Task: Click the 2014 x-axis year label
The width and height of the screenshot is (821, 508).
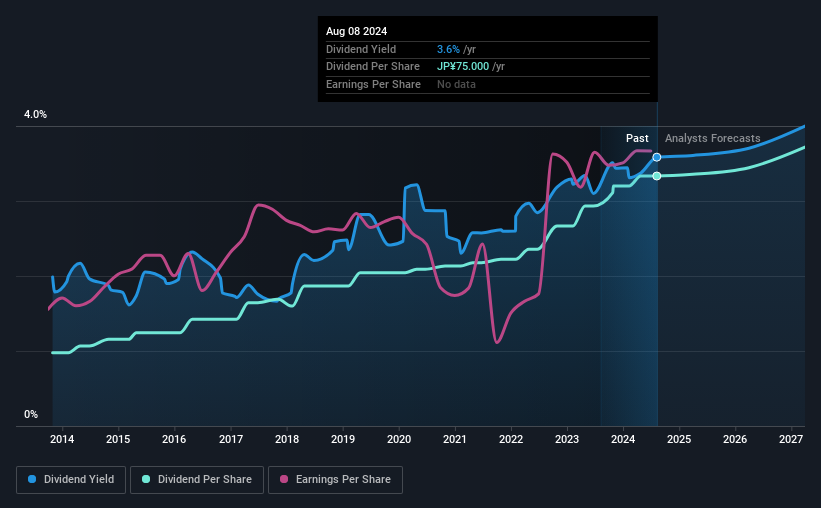Action: pos(62,439)
